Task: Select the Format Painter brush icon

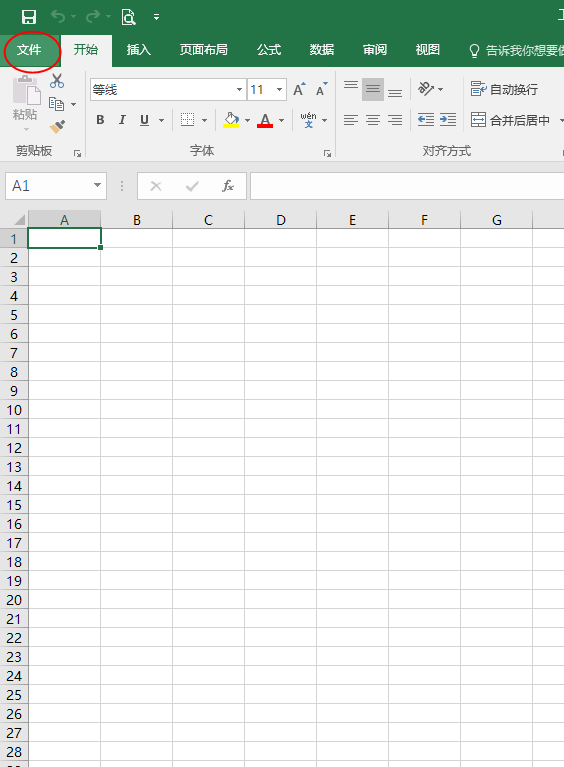Action: (57, 127)
